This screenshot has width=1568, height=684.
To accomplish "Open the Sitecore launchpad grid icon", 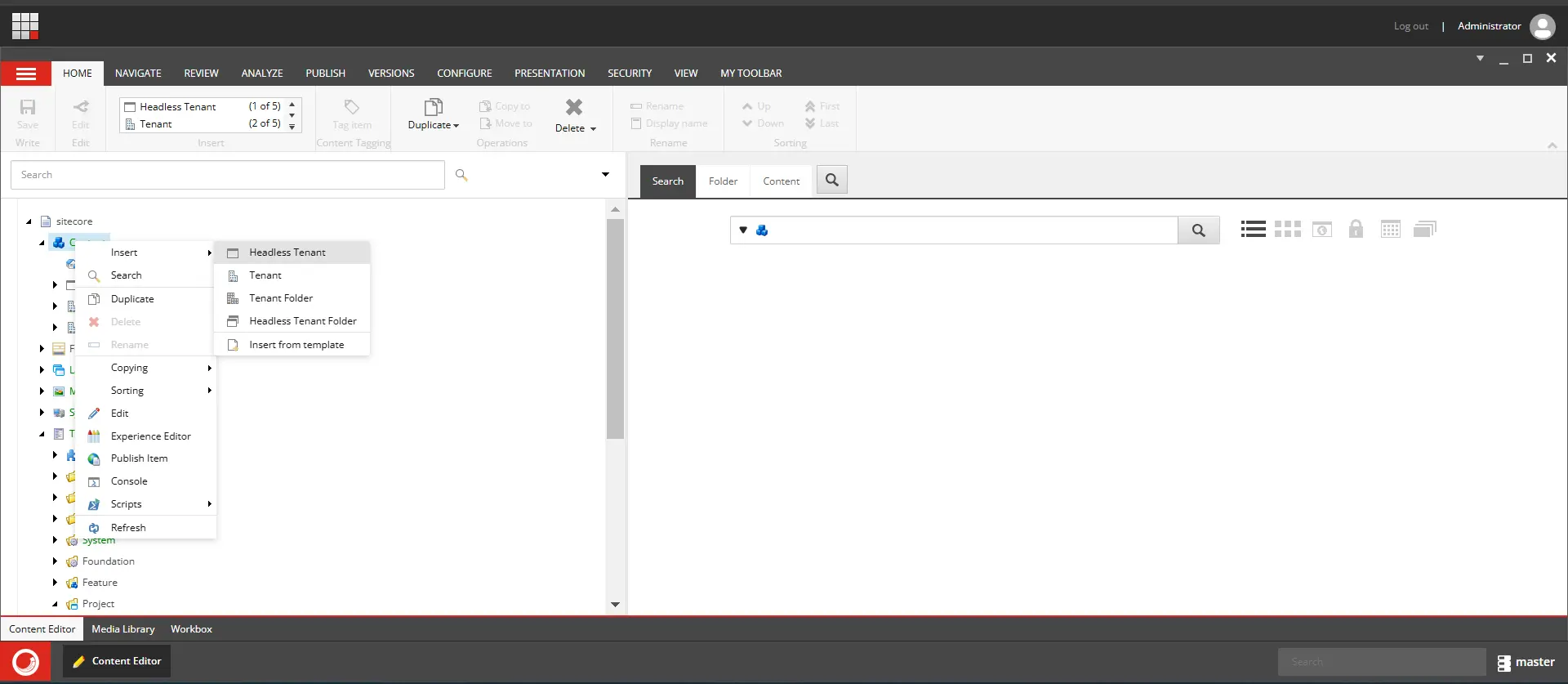I will tap(25, 26).
